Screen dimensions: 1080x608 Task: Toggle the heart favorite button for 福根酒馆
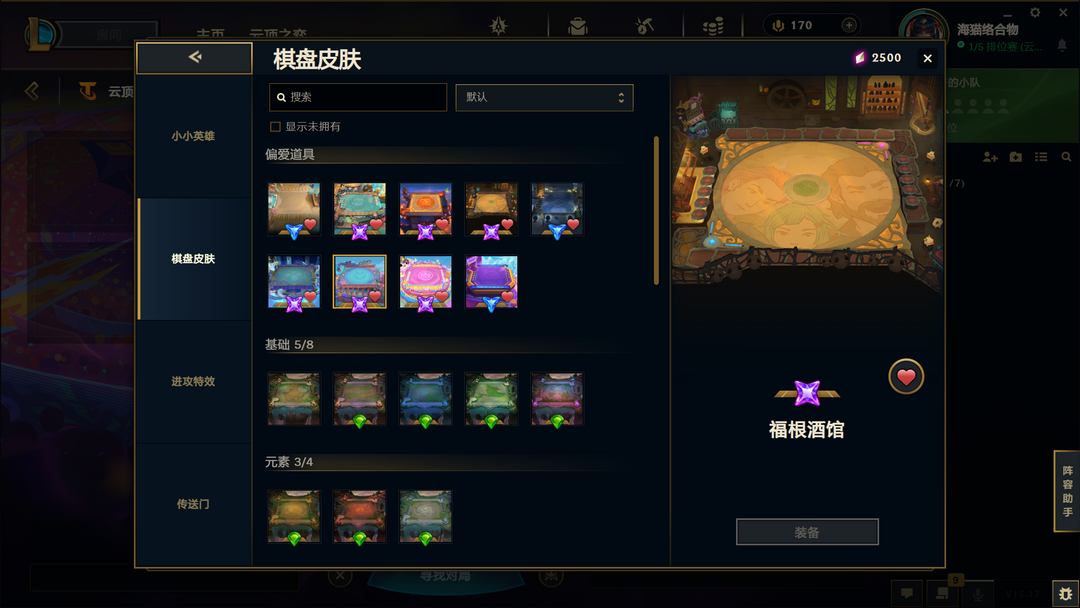coord(906,377)
